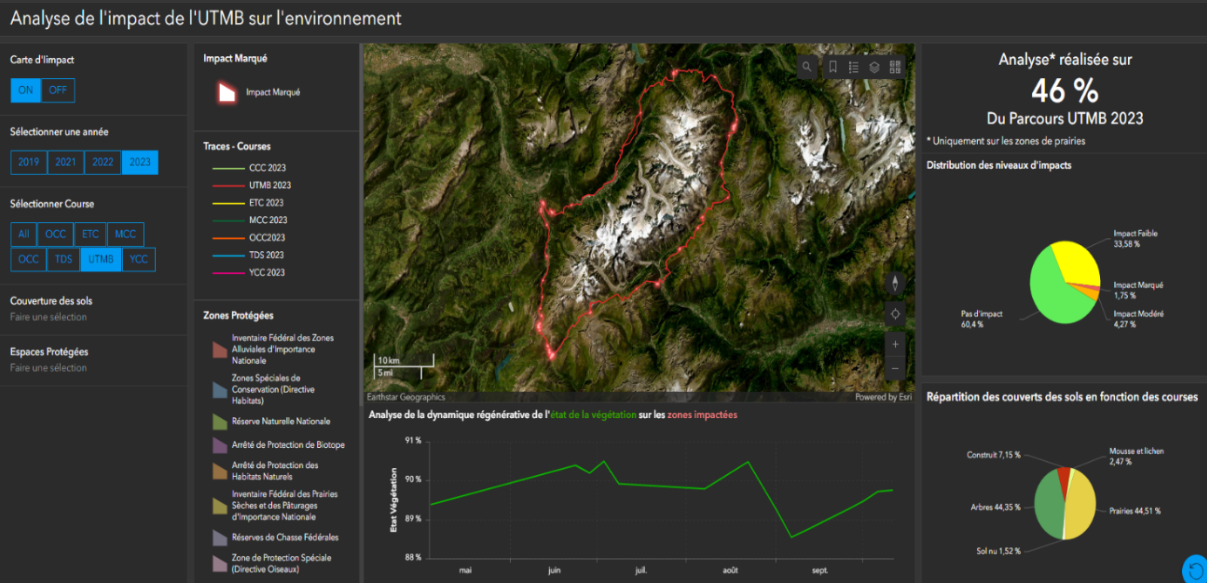Screen dimensions: 1207x583
Task: Choose the OCC button beside TDS
Action: (x=29, y=259)
